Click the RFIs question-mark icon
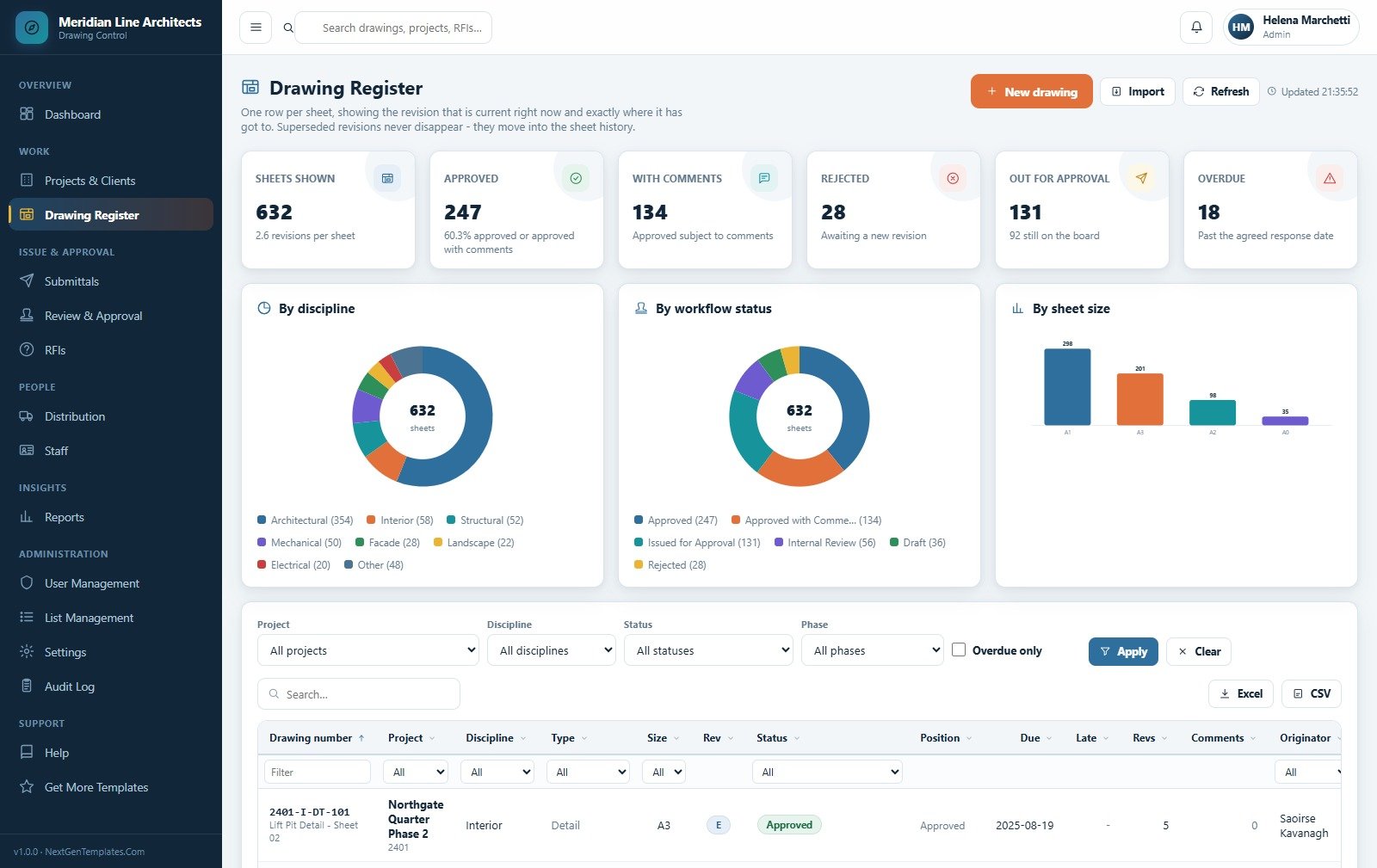The width and height of the screenshot is (1377, 868). tap(27, 350)
